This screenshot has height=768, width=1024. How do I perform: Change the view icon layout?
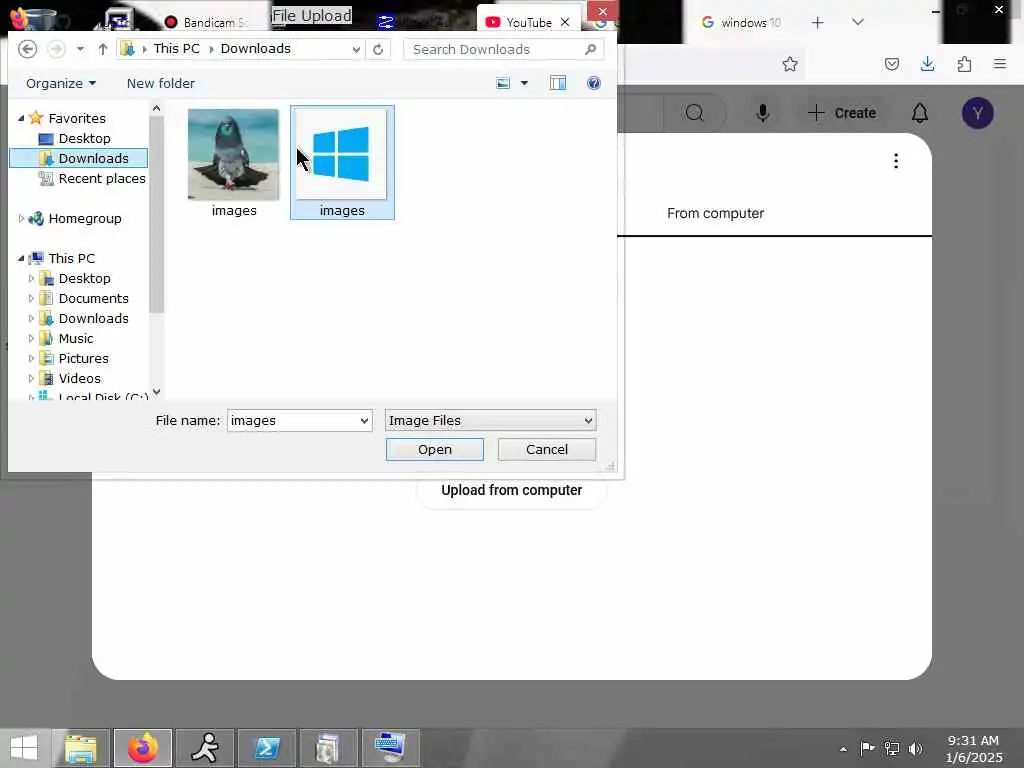click(x=502, y=83)
